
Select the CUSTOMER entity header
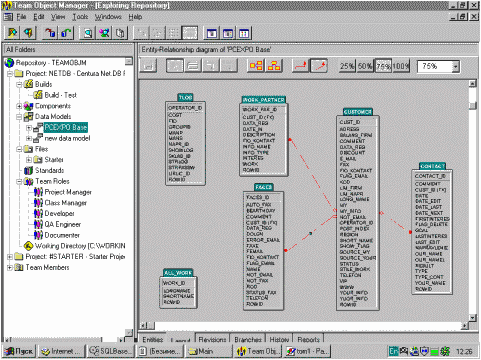point(358,112)
